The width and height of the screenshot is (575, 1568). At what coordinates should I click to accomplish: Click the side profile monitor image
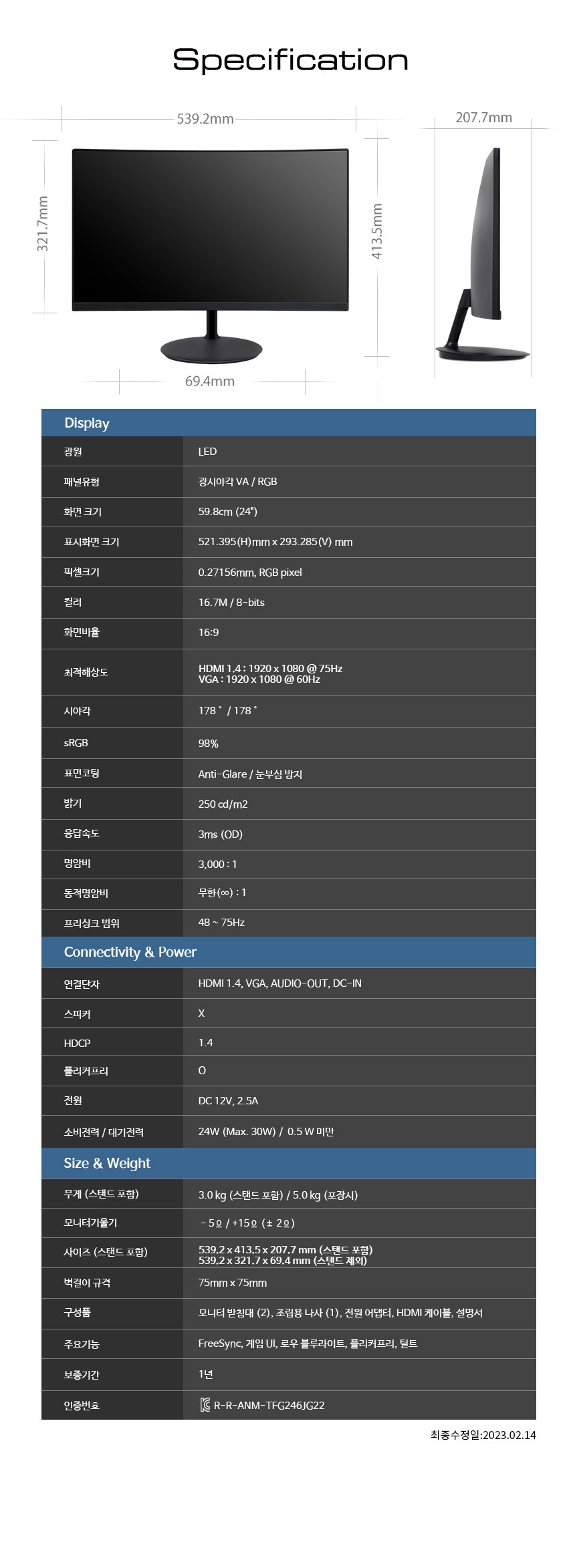[483, 254]
